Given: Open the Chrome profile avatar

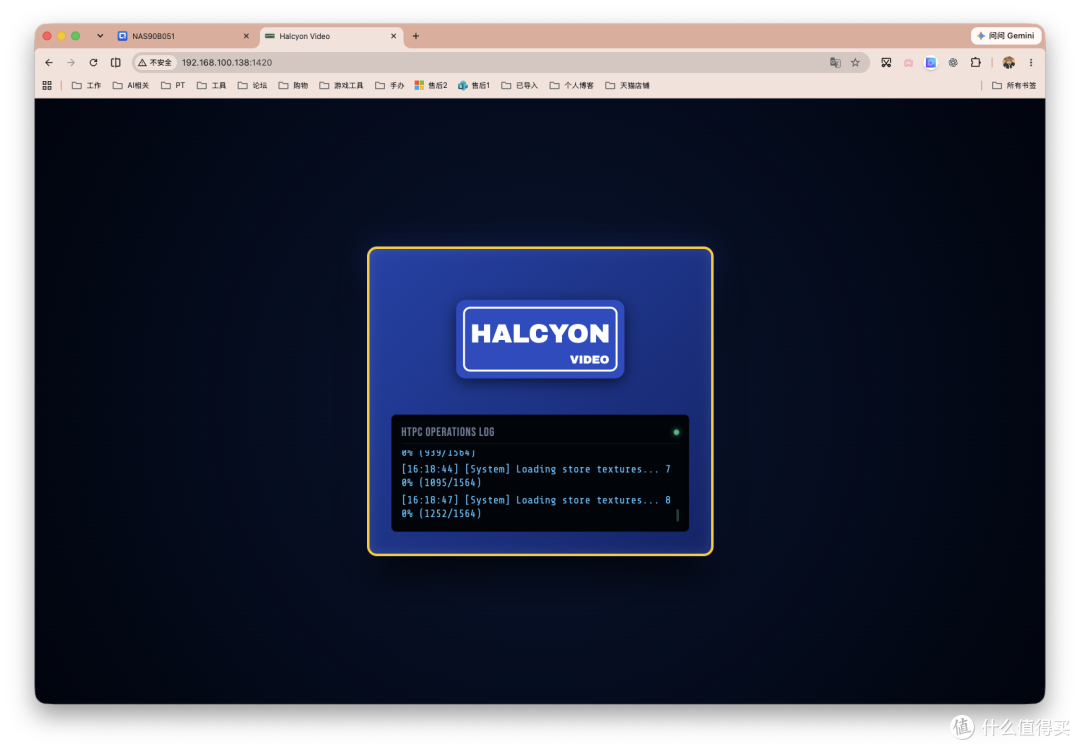Looking at the screenshot, I should click(x=1008, y=63).
